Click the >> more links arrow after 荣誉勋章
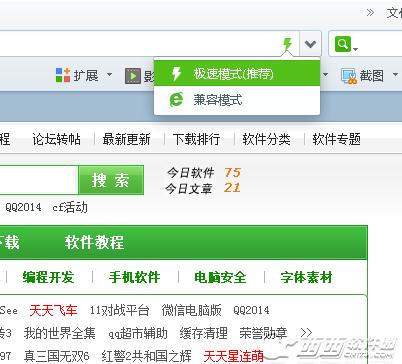The height and width of the screenshot is (364, 402). point(306,332)
